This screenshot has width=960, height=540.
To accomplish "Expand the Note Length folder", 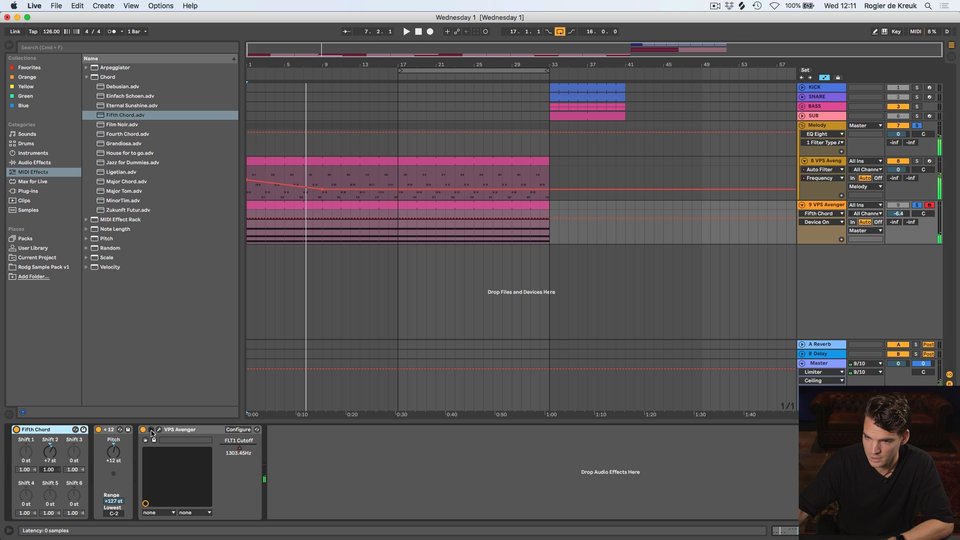I will [86, 229].
